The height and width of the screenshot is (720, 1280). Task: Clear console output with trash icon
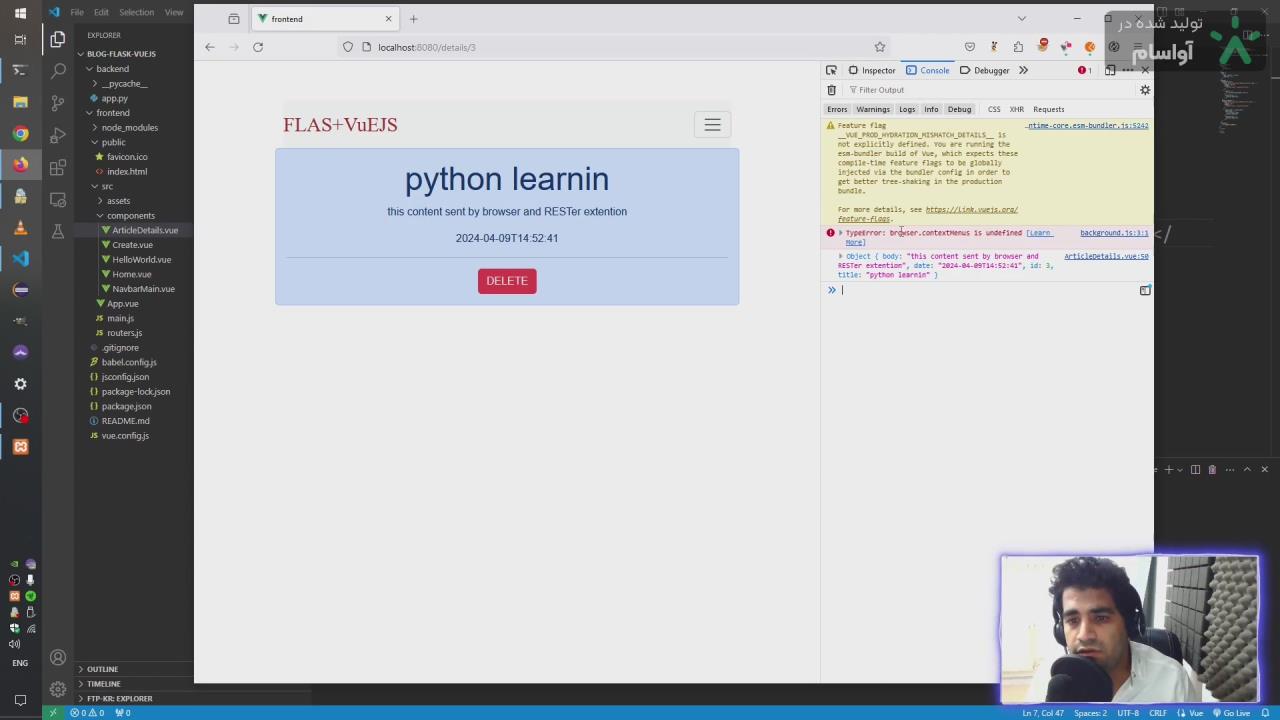[x=831, y=90]
